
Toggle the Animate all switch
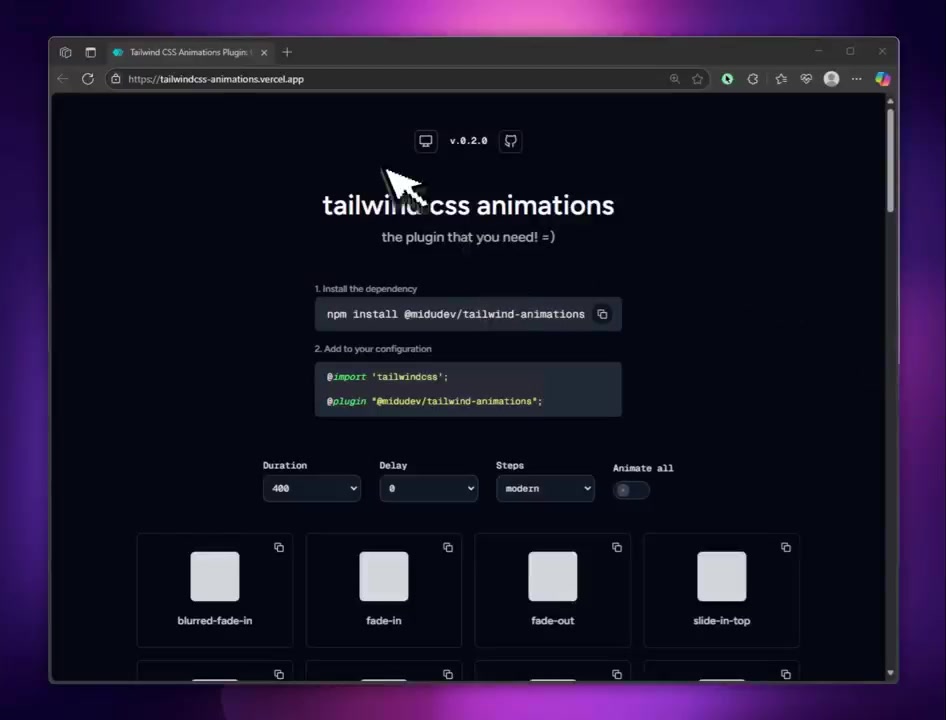click(x=631, y=489)
